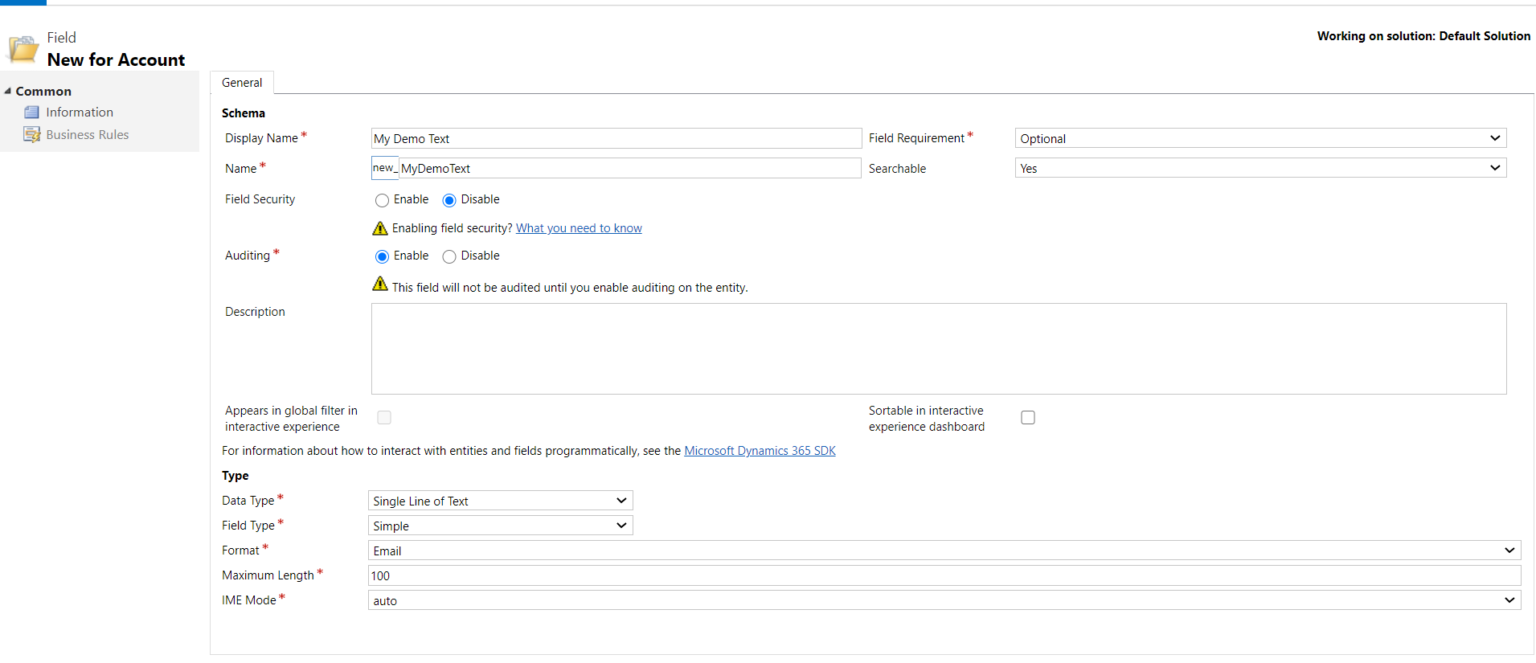This screenshot has height=663, width=1536.
Task: Open the What you need to know link
Action: 578,228
